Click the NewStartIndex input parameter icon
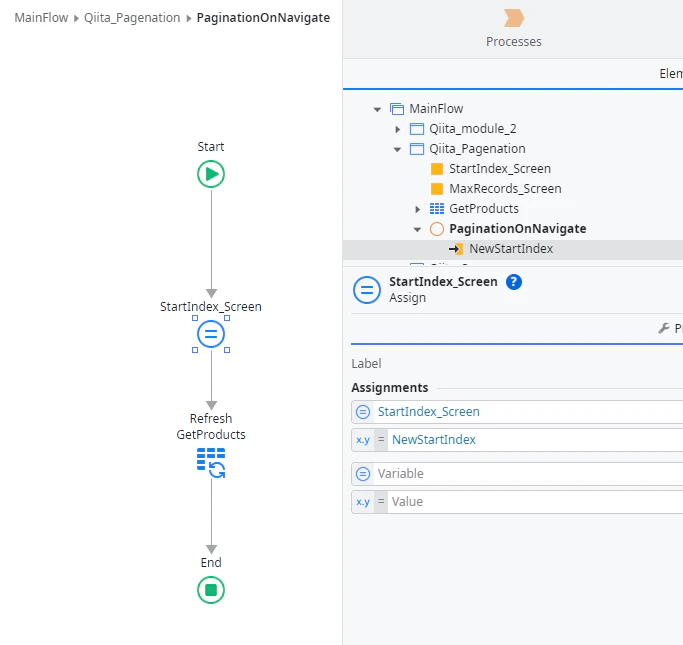Image resolution: width=683 pixels, height=645 pixels. 456,249
